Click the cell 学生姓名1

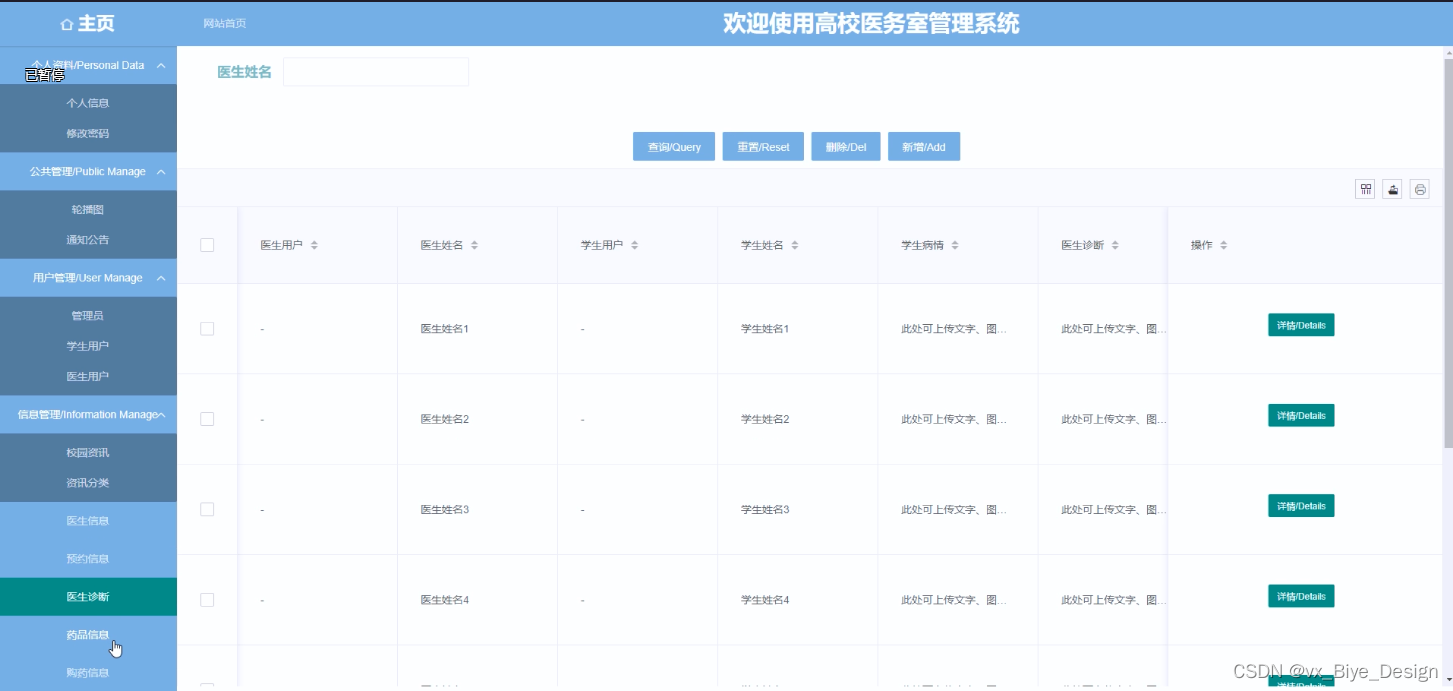coord(765,329)
